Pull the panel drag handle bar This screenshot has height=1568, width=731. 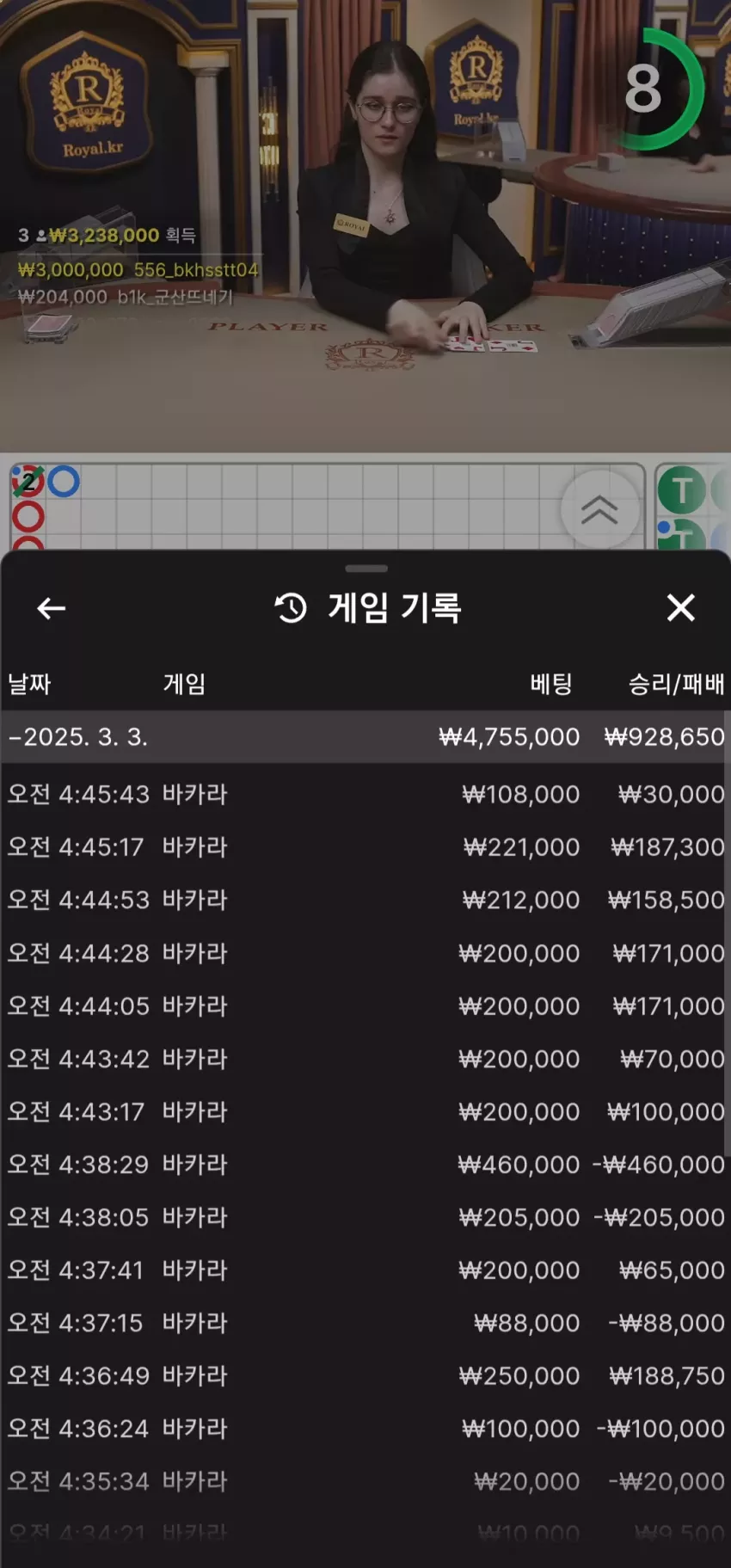366,569
